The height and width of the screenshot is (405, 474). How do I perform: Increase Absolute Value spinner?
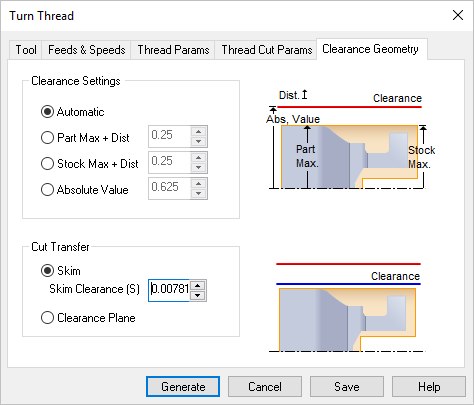(x=199, y=183)
